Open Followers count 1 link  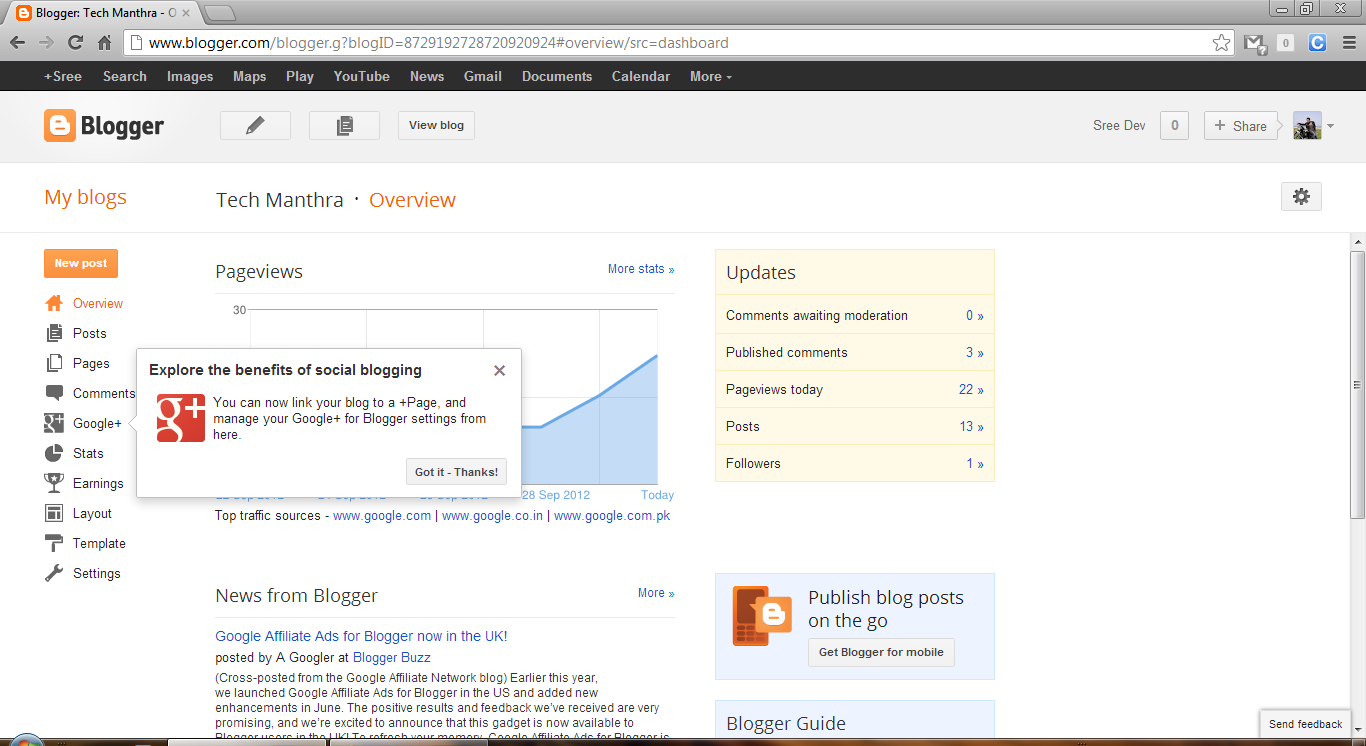[975, 463]
